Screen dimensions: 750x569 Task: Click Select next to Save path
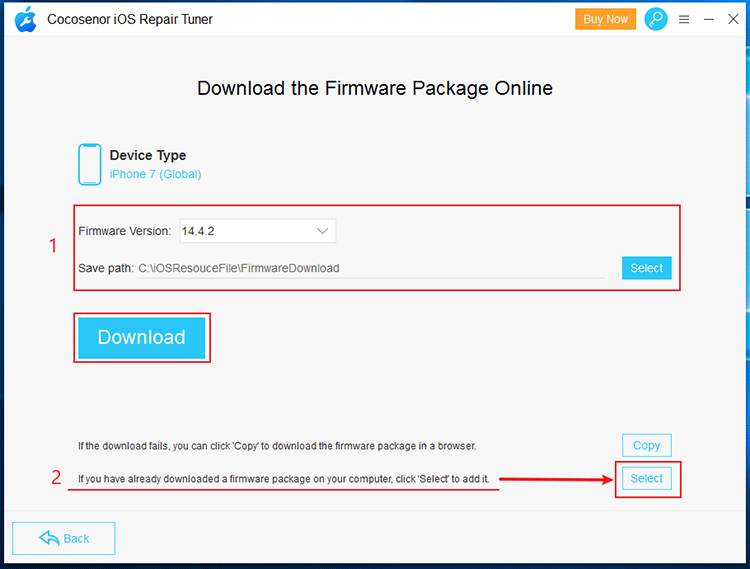pos(646,268)
